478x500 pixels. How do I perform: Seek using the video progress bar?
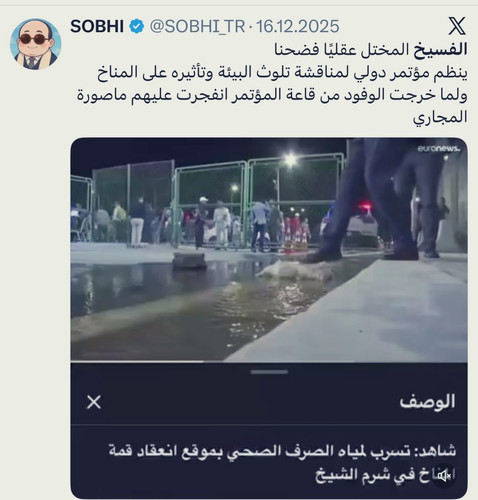(x=269, y=361)
